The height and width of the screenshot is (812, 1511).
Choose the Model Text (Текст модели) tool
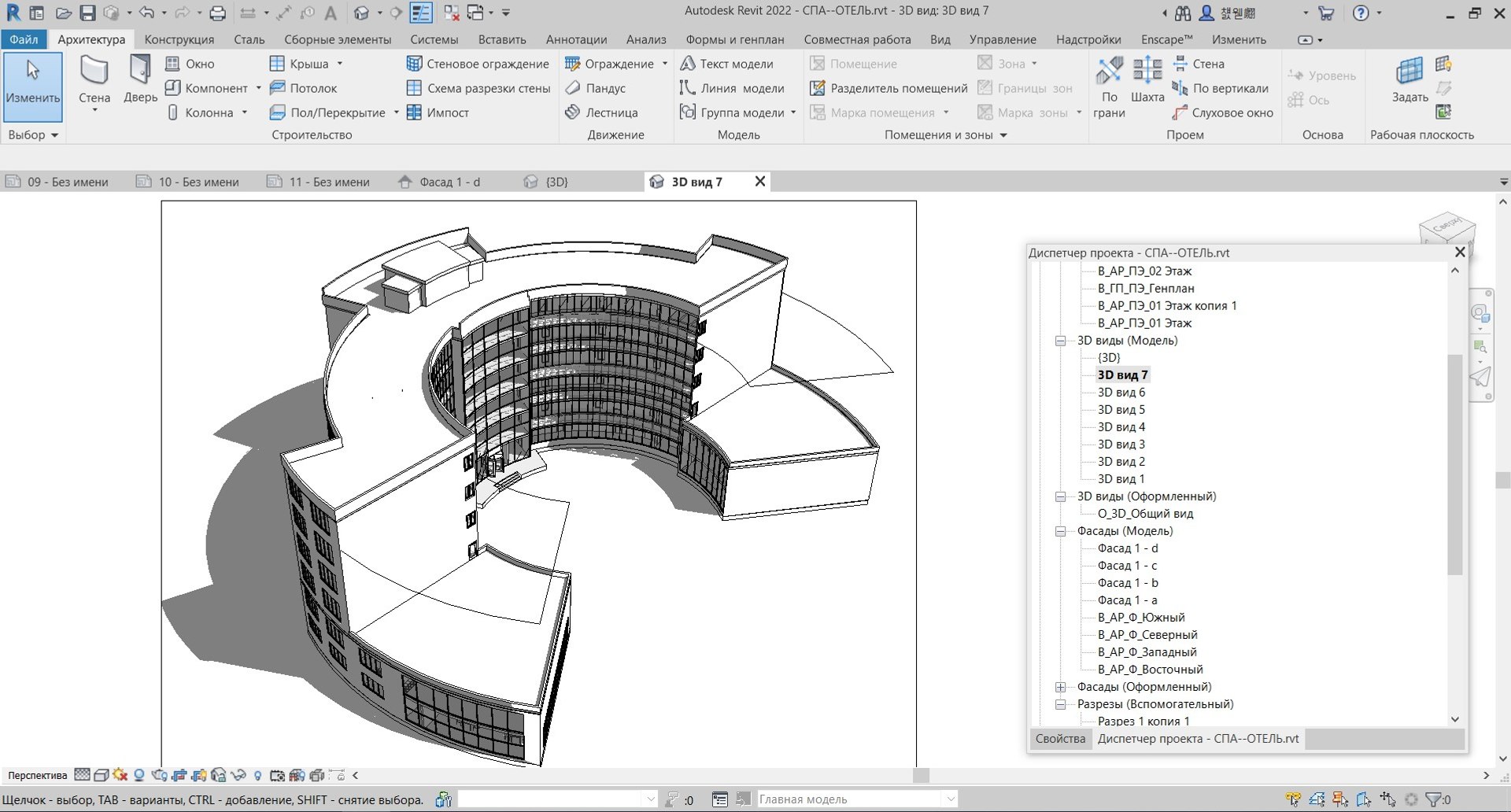726,64
